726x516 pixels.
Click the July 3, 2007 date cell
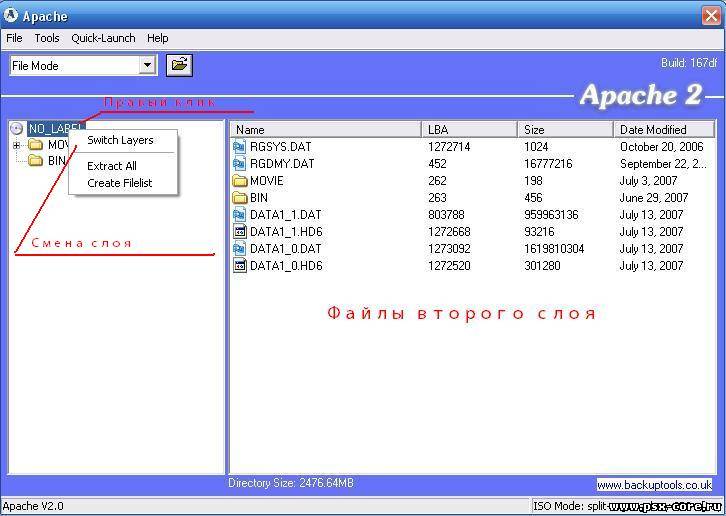coord(648,181)
